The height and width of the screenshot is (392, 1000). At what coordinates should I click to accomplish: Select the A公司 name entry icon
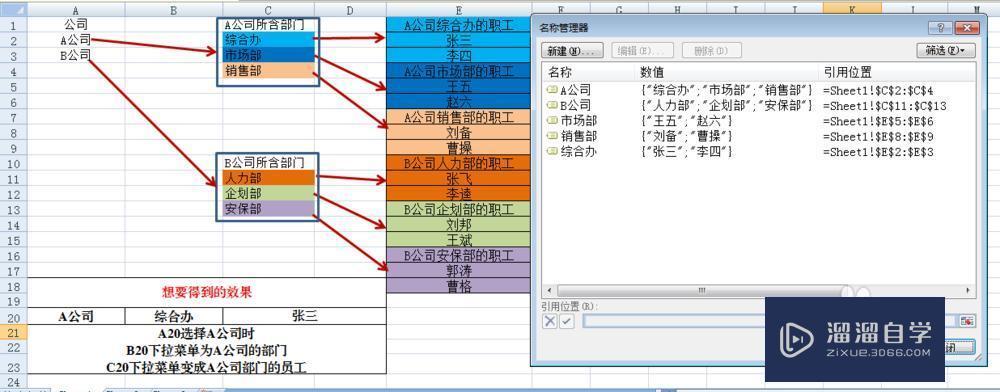[x=552, y=90]
